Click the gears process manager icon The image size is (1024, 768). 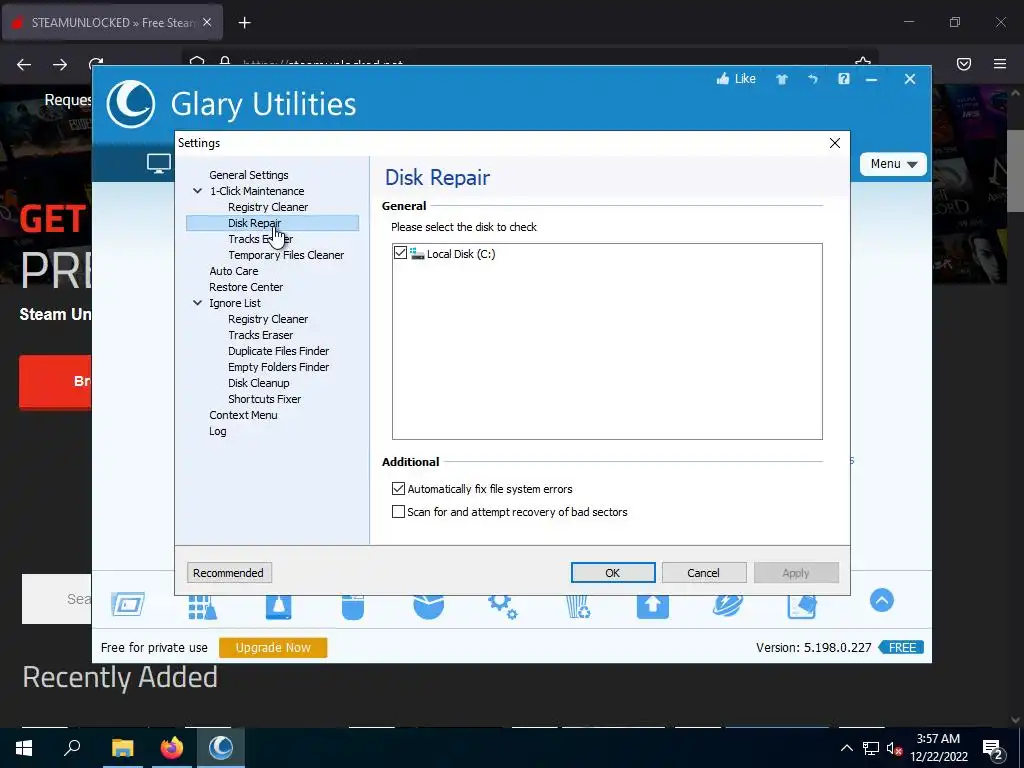pos(503,607)
